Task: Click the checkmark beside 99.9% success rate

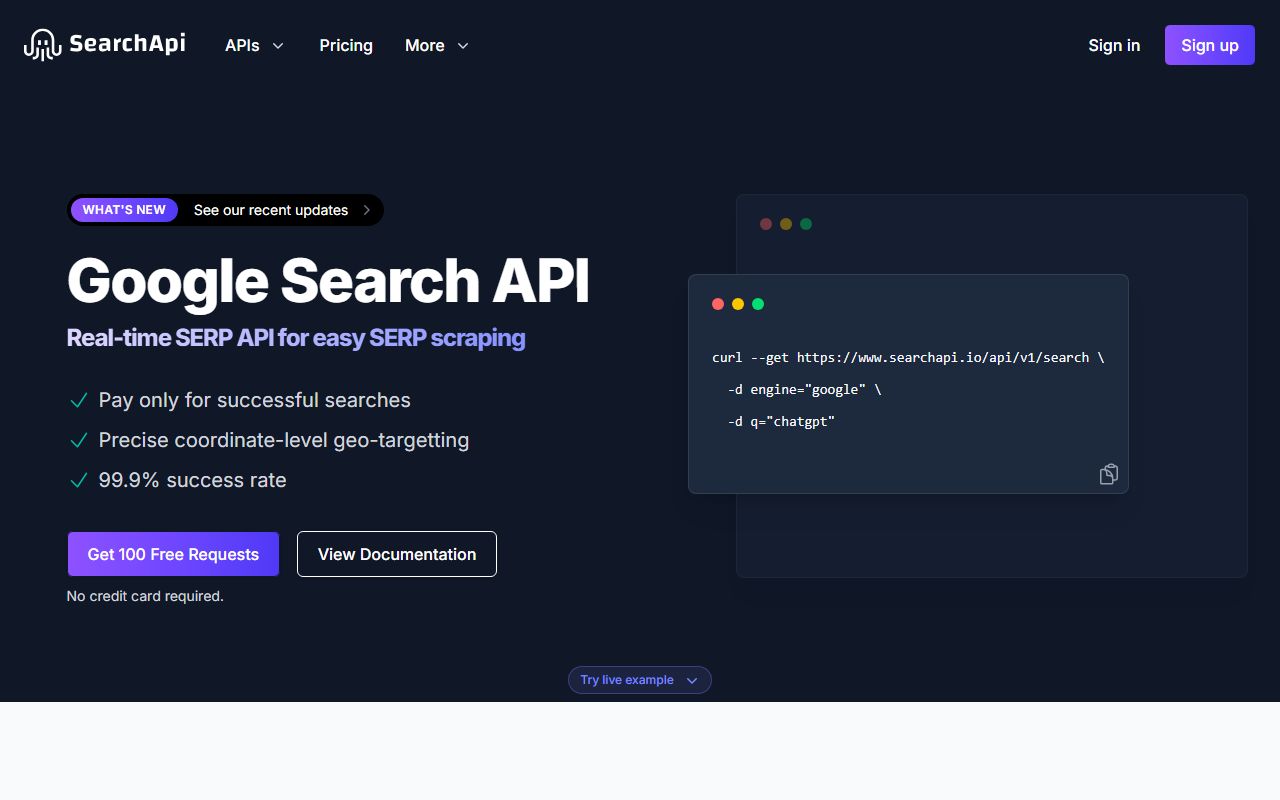Action: point(78,481)
